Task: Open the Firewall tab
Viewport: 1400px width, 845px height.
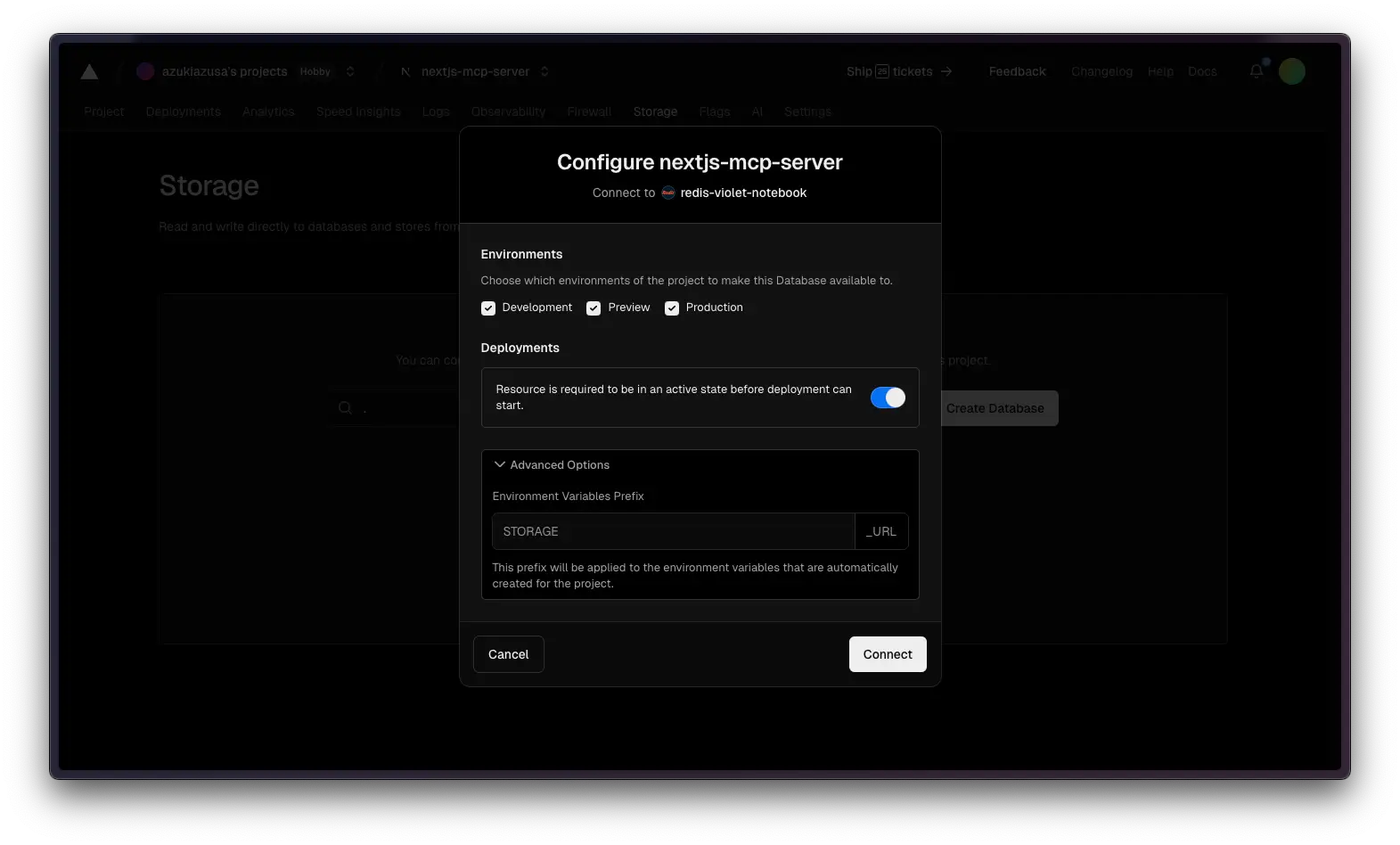Action: [x=589, y=111]
